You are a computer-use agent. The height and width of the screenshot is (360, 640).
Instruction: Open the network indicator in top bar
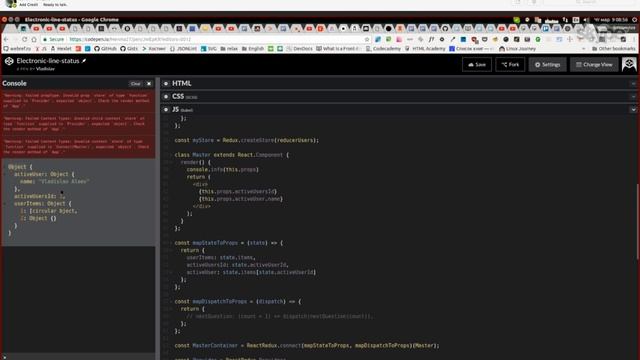click(565, 20)
